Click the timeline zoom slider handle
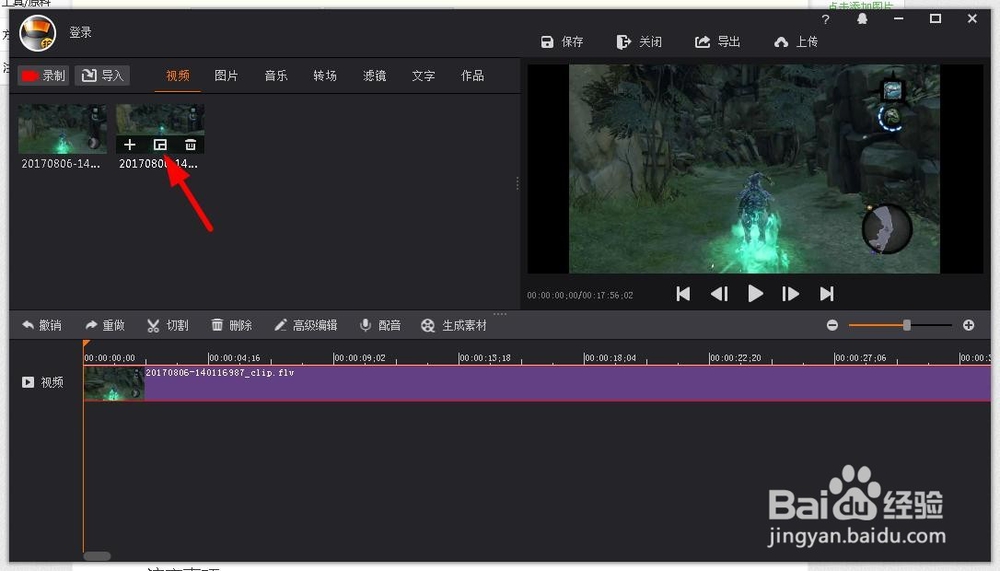 (x=906, y=325)
